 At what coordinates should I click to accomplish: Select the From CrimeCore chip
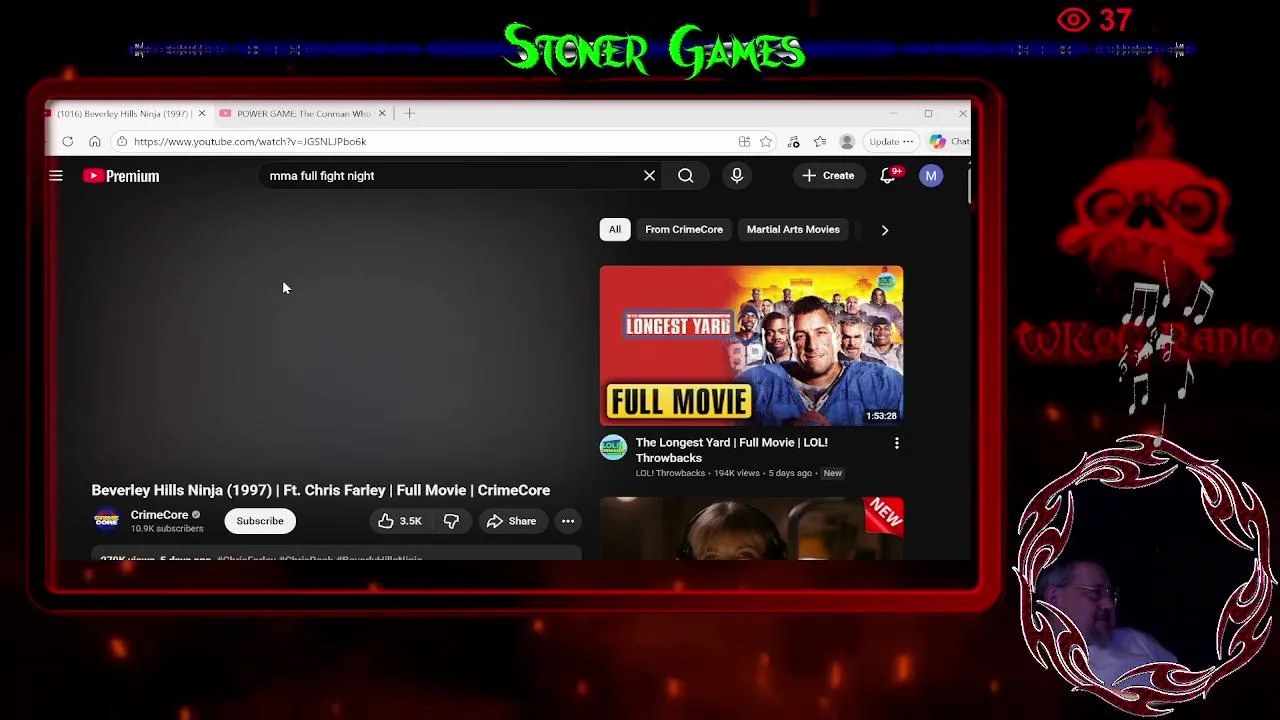684,229
